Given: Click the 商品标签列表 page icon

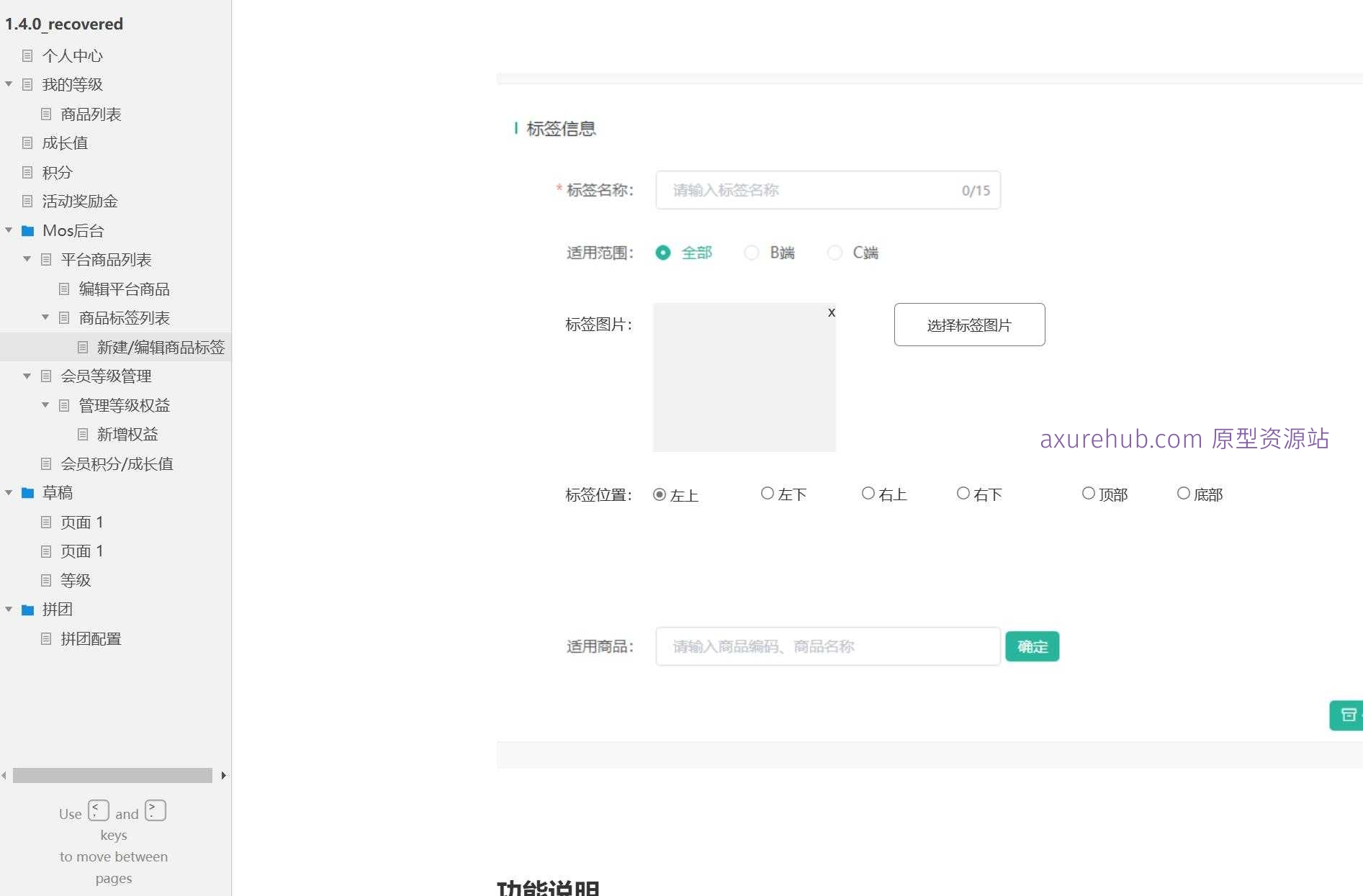Looking at the screenshot, I should pyautogui.click(x=63, y=317).
